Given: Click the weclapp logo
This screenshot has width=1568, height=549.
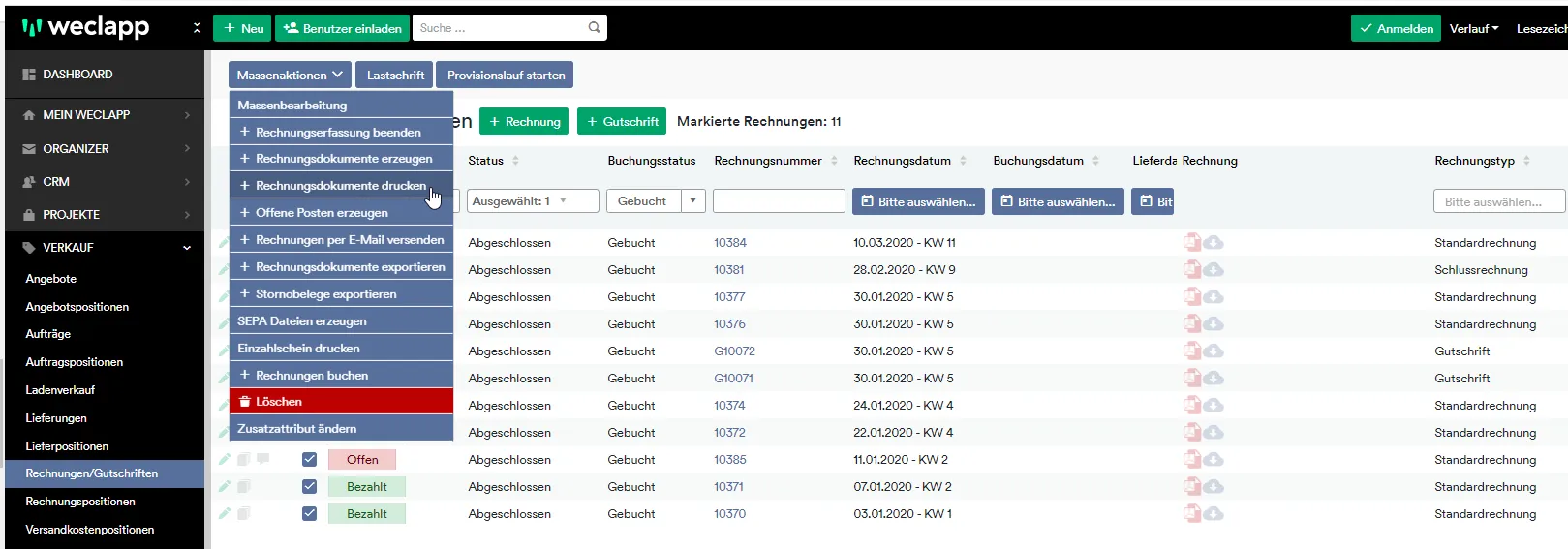Looking at the screenshot, I should point(85,27).
